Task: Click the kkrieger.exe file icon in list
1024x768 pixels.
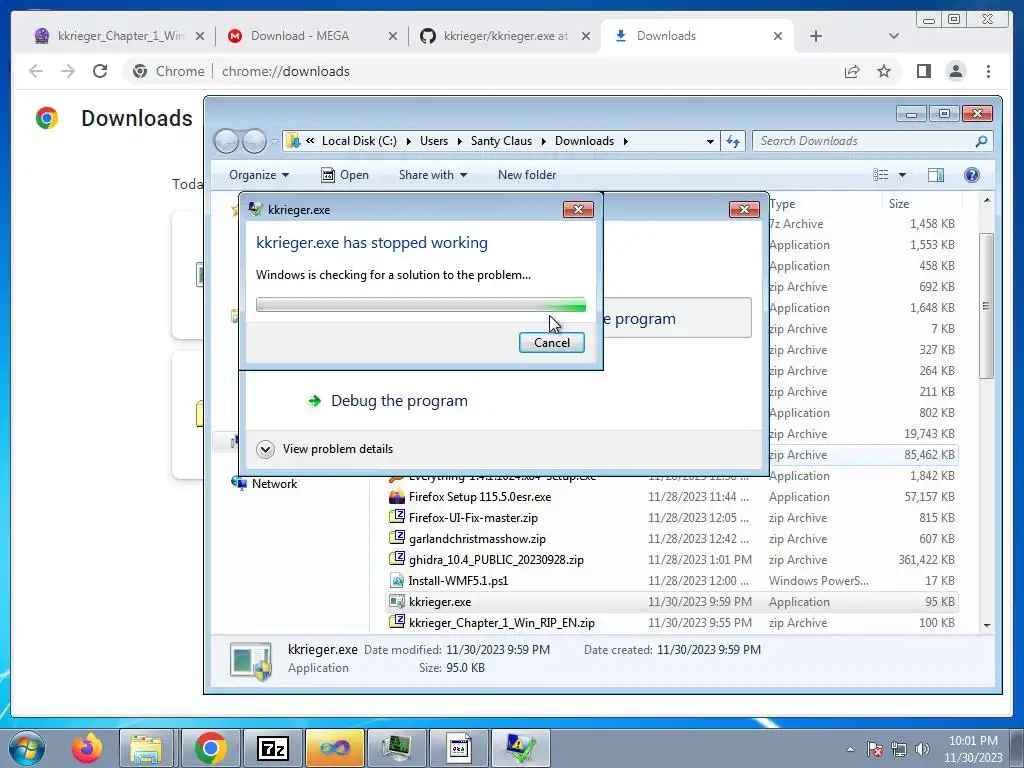Action: pyautogui.click(x=396, y=601)
